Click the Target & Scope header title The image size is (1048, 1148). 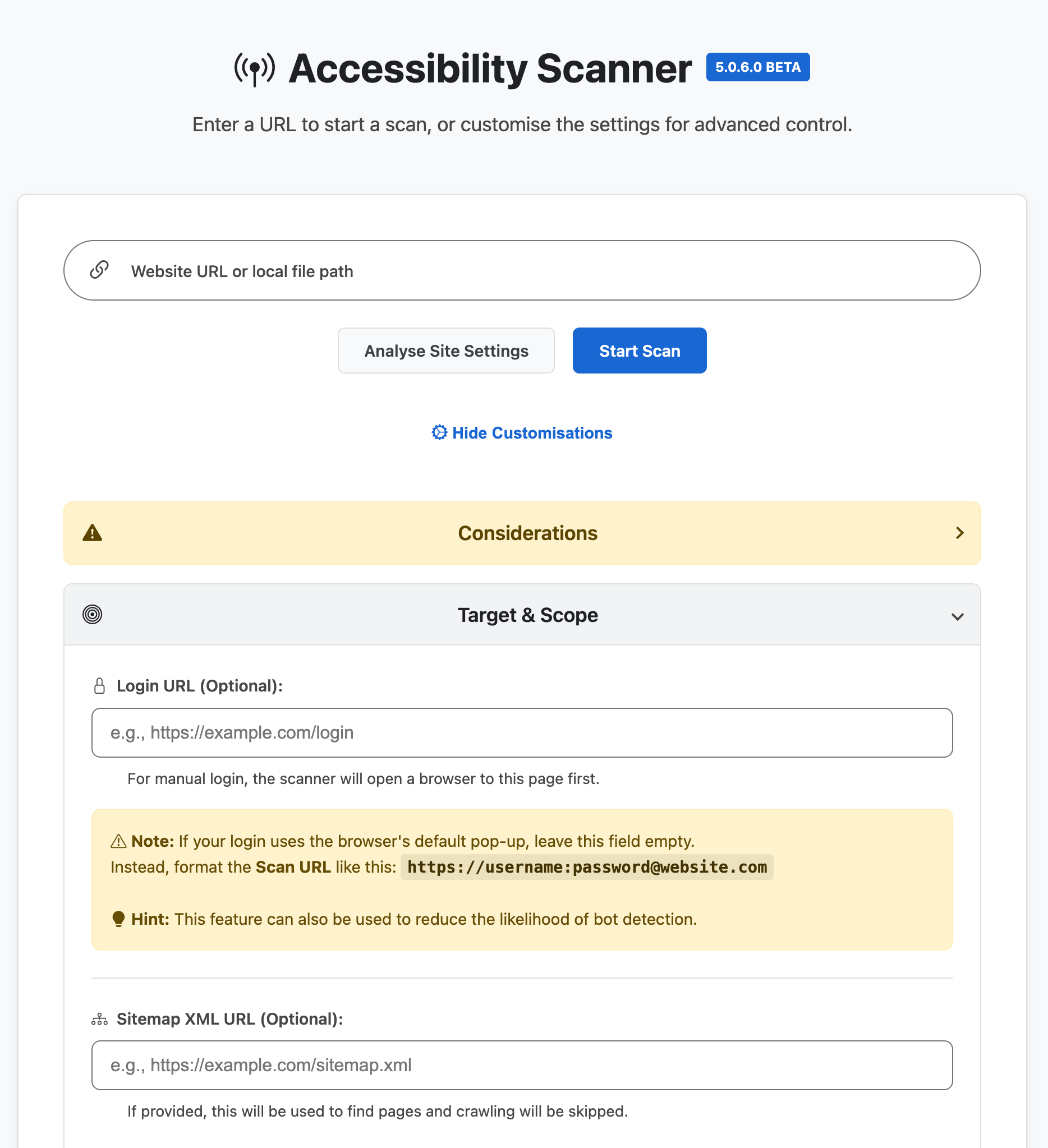tap(527, 615)
